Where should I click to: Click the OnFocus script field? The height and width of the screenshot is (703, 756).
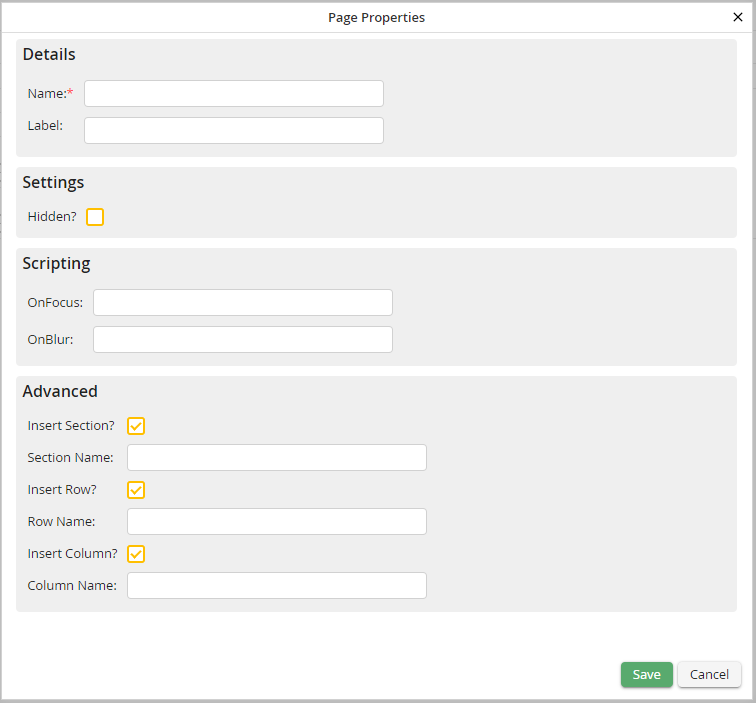[x=243, y=303]
